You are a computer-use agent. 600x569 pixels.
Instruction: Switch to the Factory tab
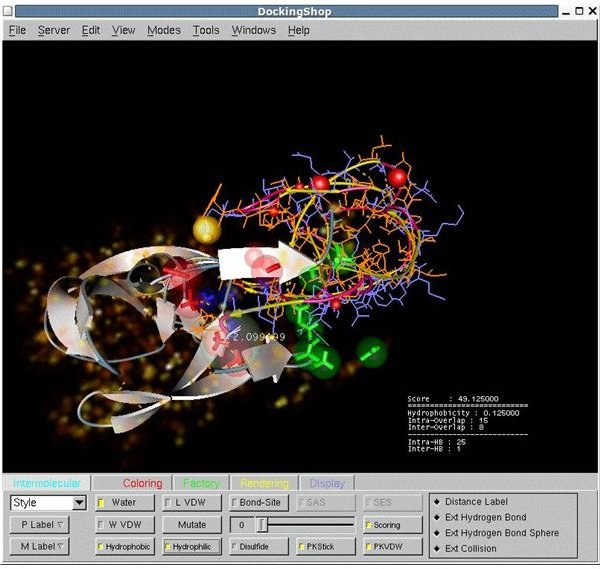point(201,483)
